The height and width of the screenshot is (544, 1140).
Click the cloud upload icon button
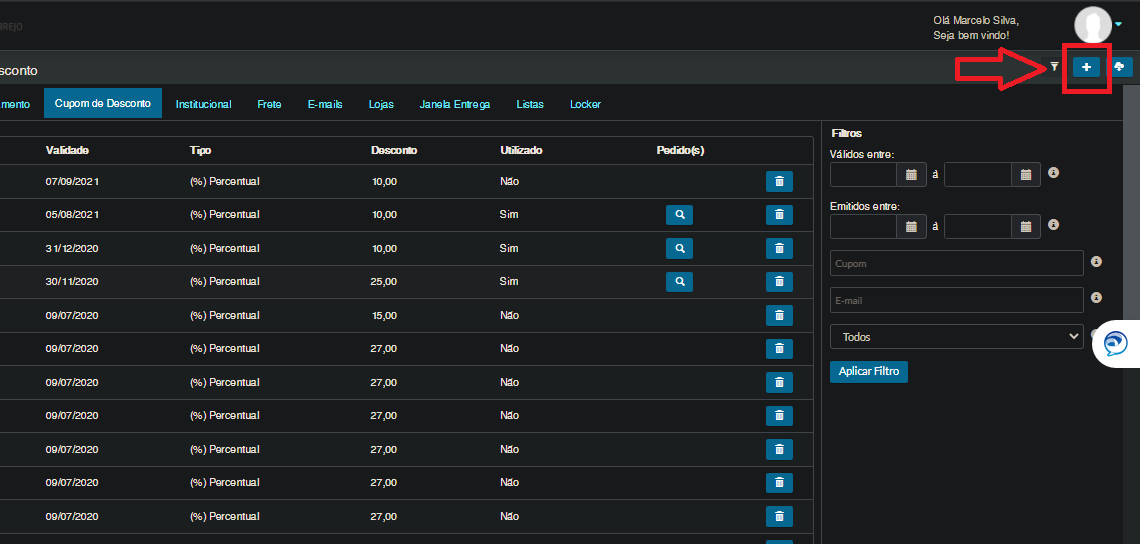coord(1120,67)
